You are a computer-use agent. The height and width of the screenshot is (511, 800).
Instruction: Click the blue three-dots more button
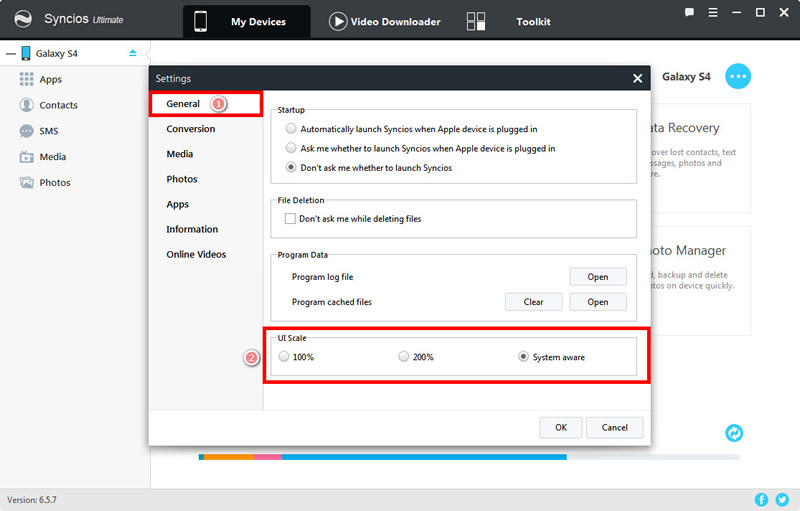pyautogui.click(x=738, y=76)
